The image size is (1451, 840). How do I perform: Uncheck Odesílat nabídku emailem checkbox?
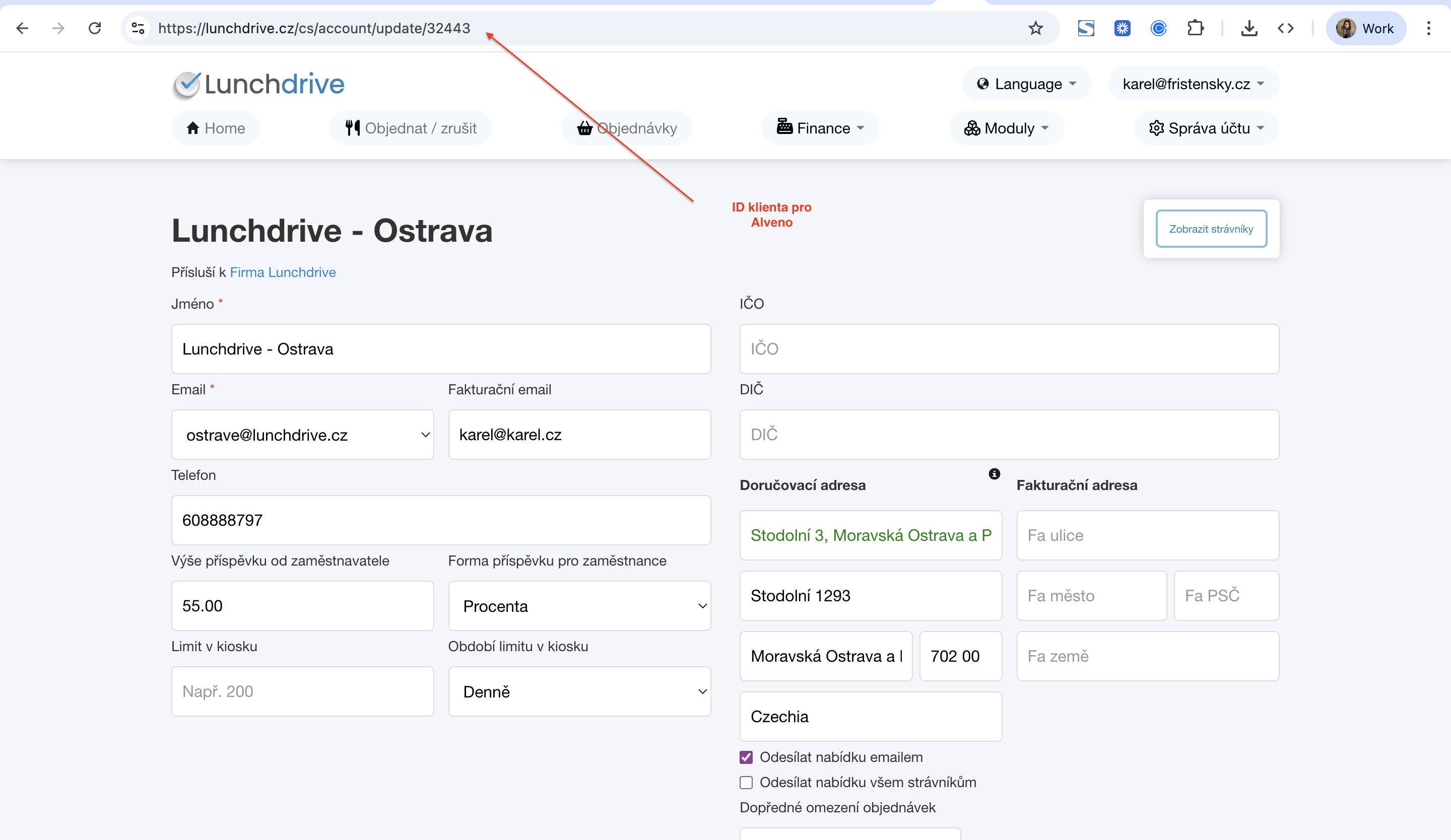(746, 757)
